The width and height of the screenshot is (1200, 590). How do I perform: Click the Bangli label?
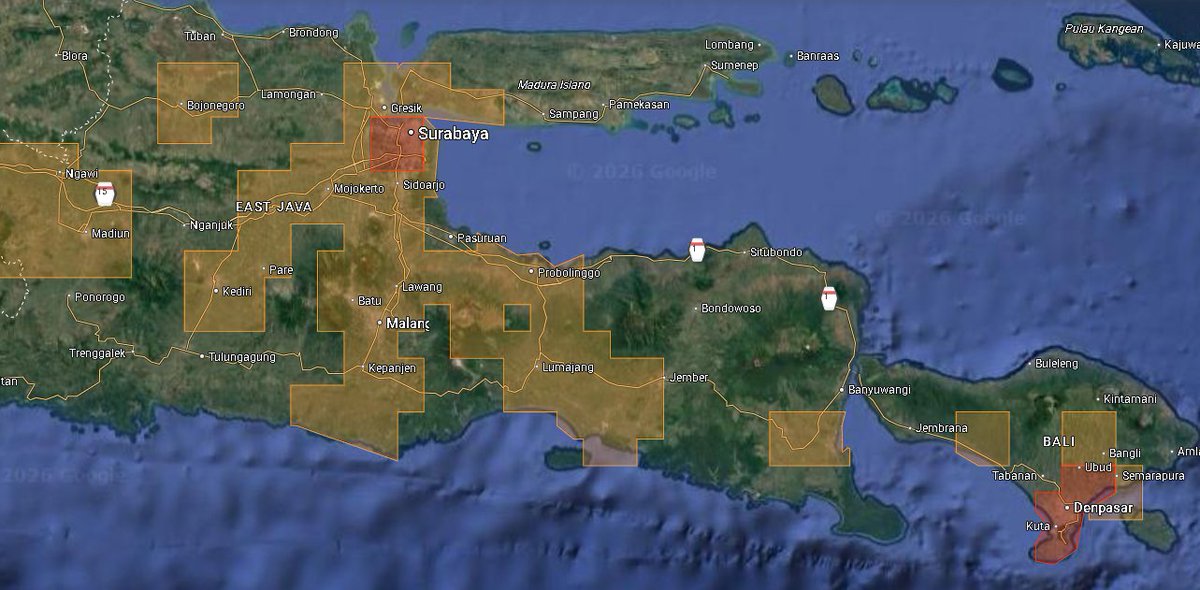1125,453
